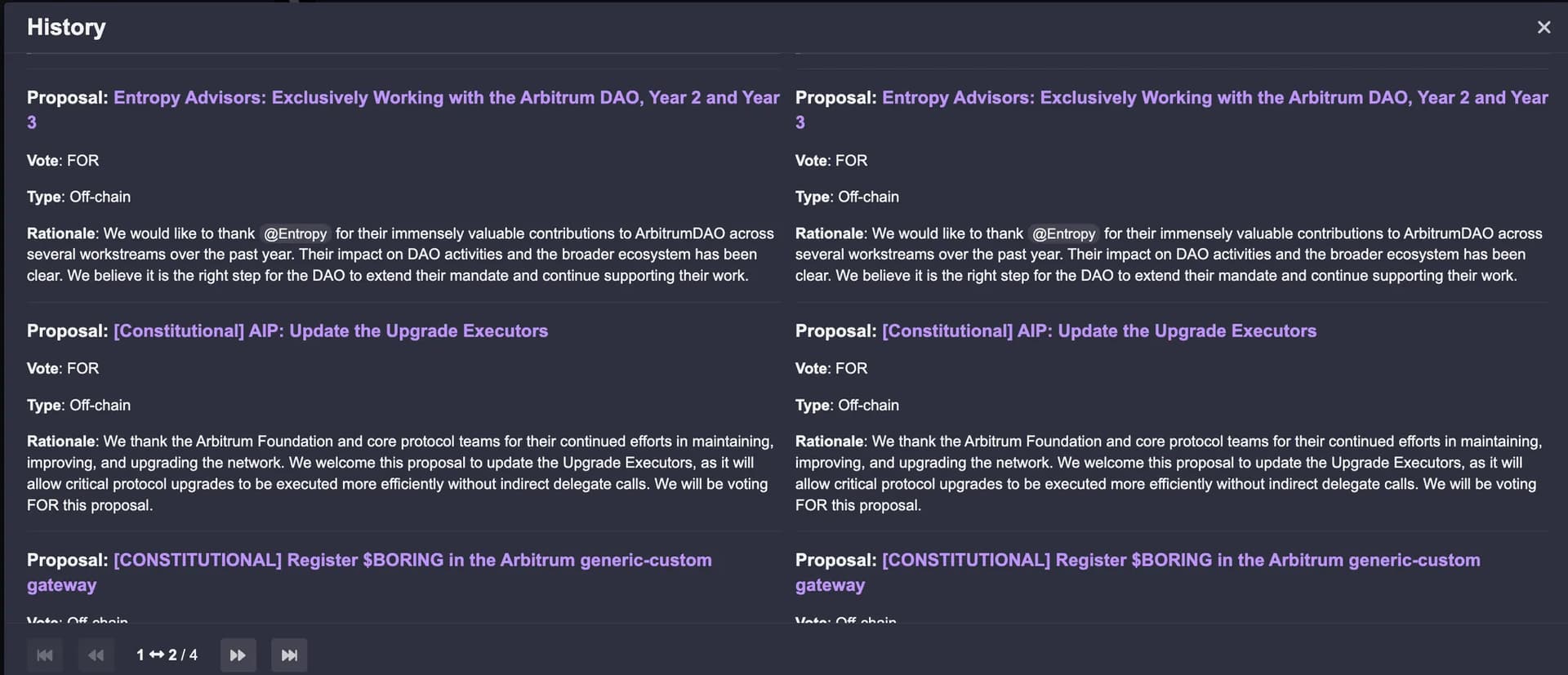Open right Register $BORING gateway proposal

coord(1181,561)
